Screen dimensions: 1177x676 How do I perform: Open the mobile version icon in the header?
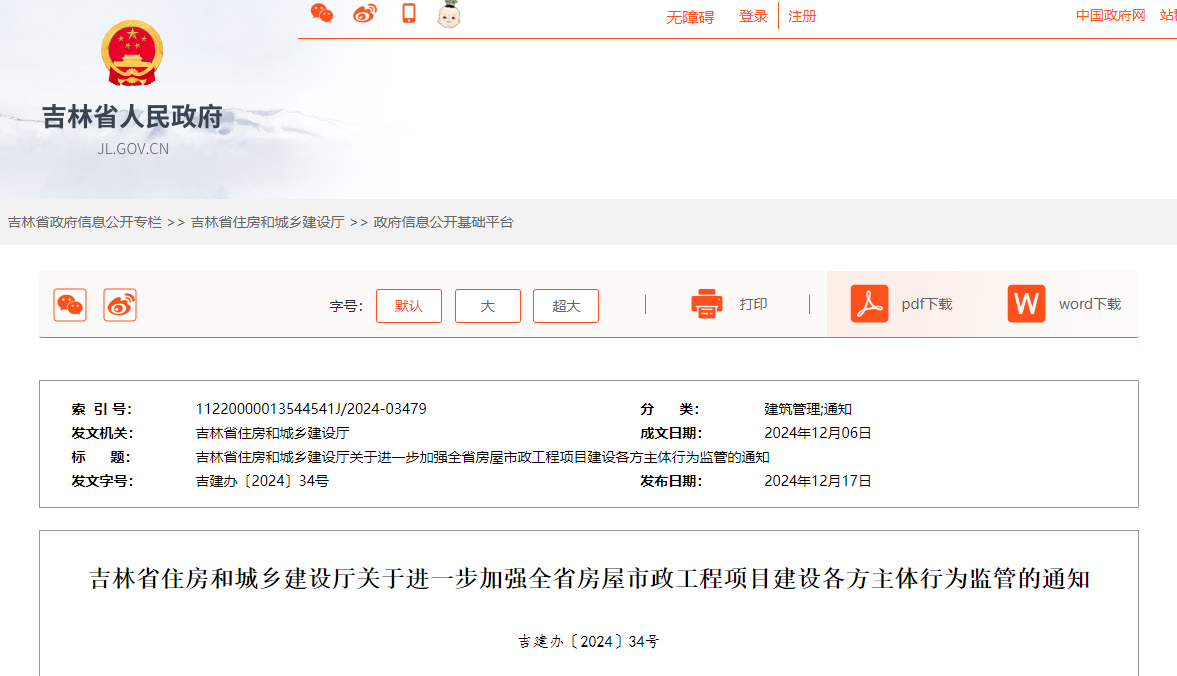tap(408, 15)
